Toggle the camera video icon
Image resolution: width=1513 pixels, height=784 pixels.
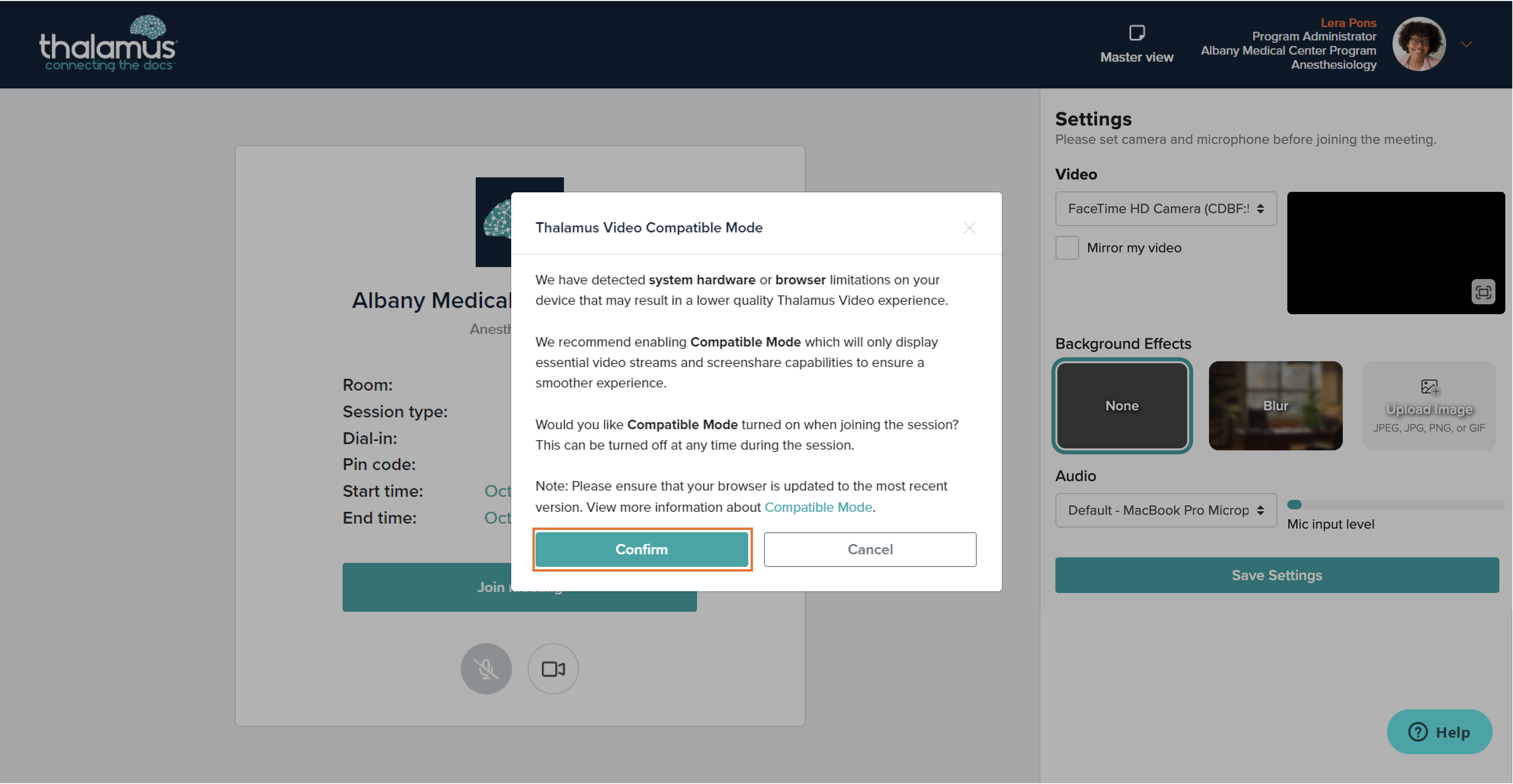[553, 669]
